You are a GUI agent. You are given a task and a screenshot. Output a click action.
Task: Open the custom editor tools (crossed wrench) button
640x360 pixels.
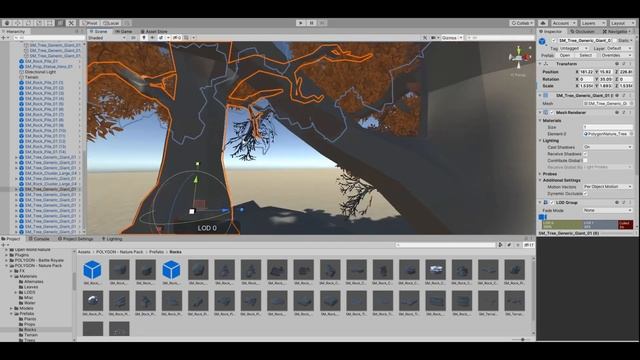coord(71,23)
